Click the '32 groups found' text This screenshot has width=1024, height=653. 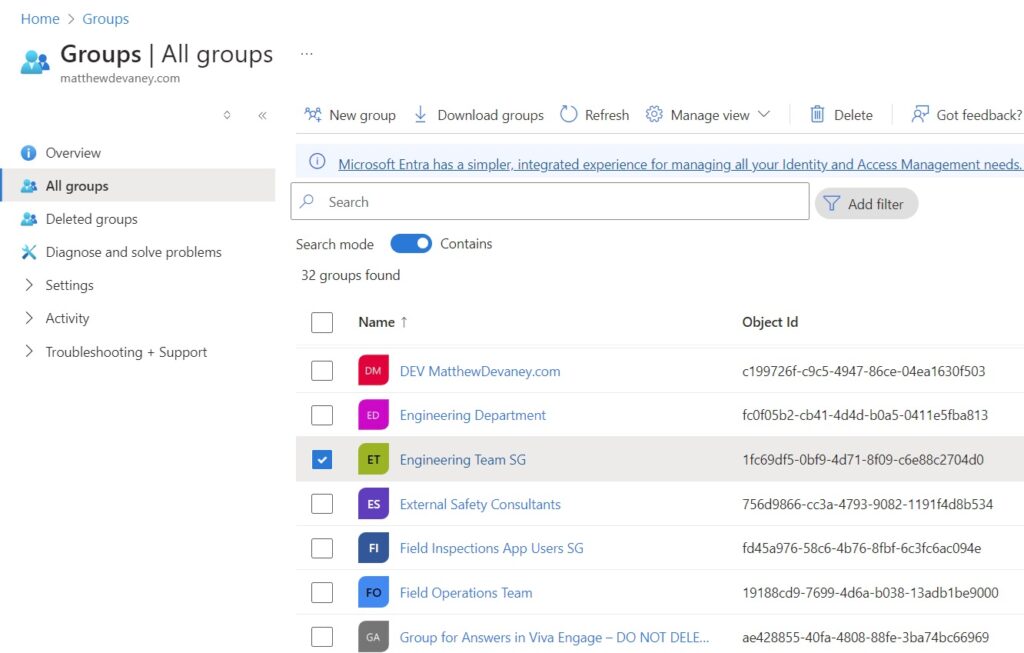tap(350, 275)
